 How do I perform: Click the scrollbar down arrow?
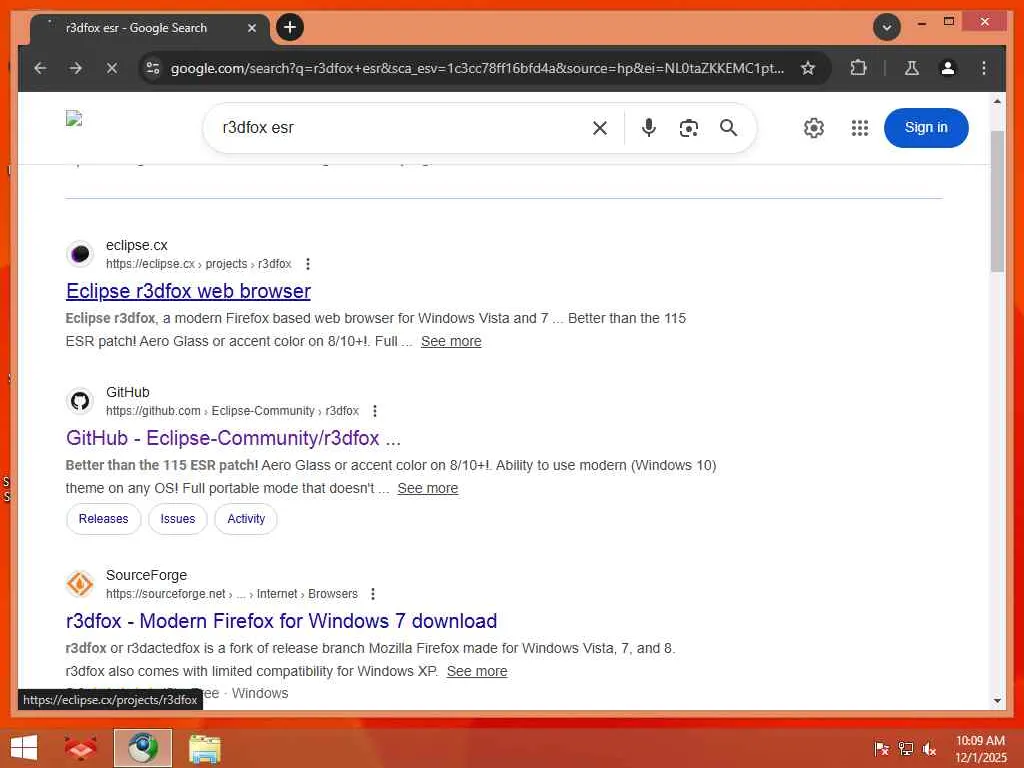[x=997, y=701]
